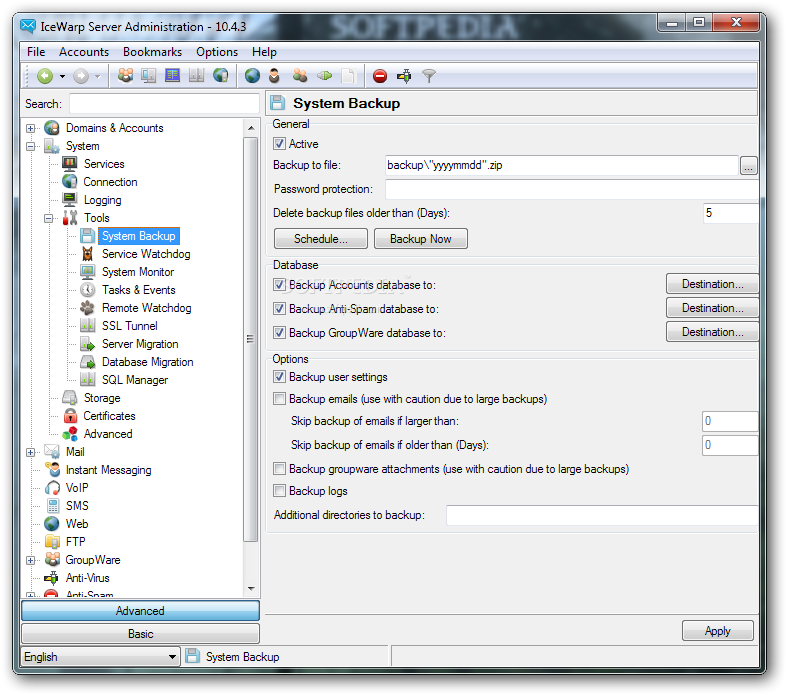The width and height of the screenshot is (787, 695).
Task: Click the two-computers toolbar icon
Action: pyautogui.click(x=149, y=76)
